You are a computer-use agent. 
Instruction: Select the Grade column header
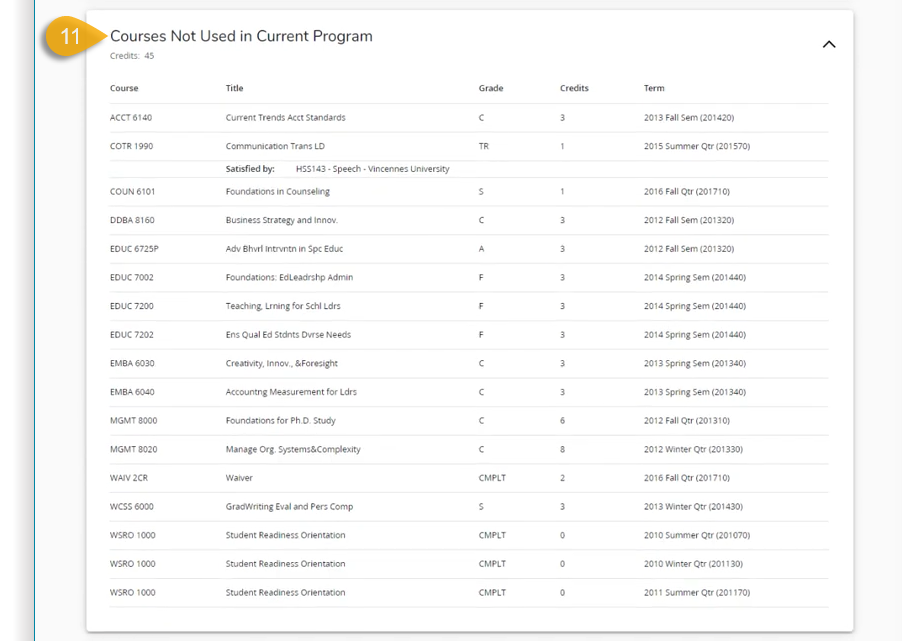click(489, 88)
